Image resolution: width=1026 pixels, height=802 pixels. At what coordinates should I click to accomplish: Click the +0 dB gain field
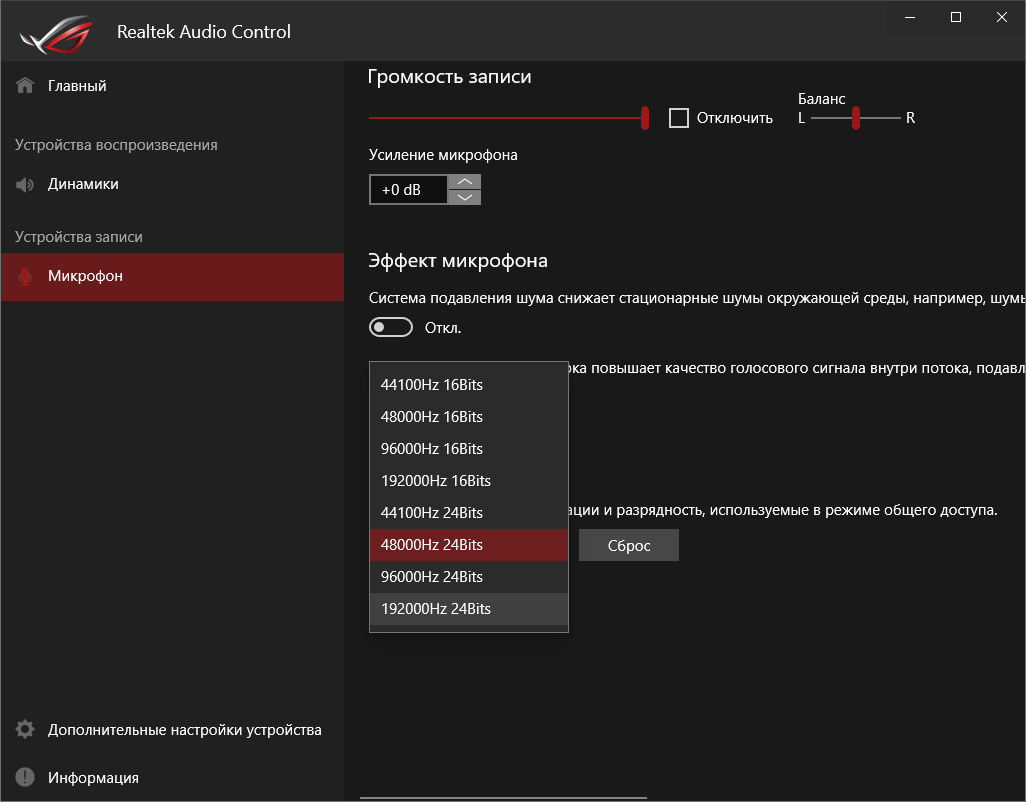pos(408,189)
